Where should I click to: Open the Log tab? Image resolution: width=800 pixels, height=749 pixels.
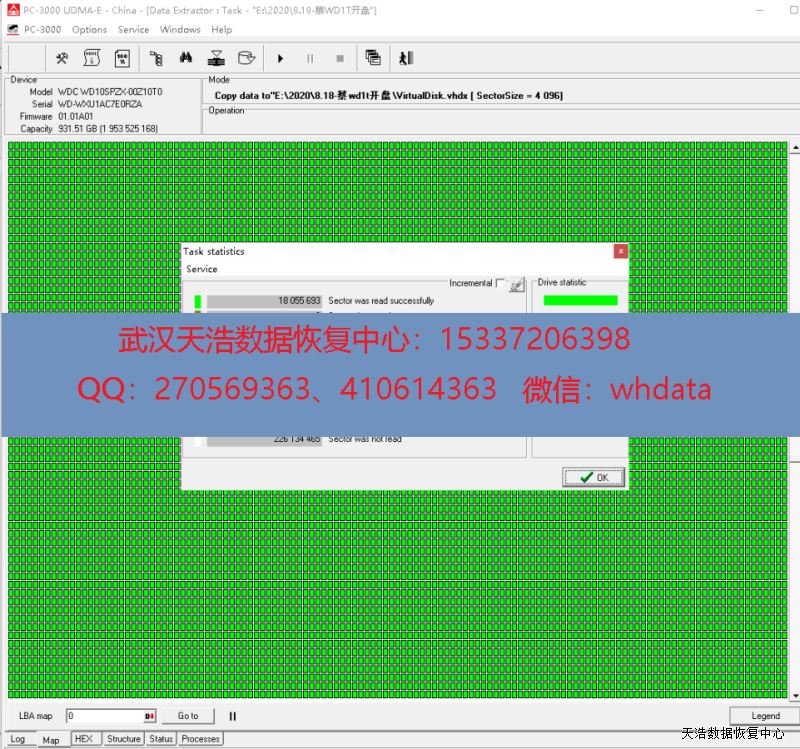coord(18,739)
